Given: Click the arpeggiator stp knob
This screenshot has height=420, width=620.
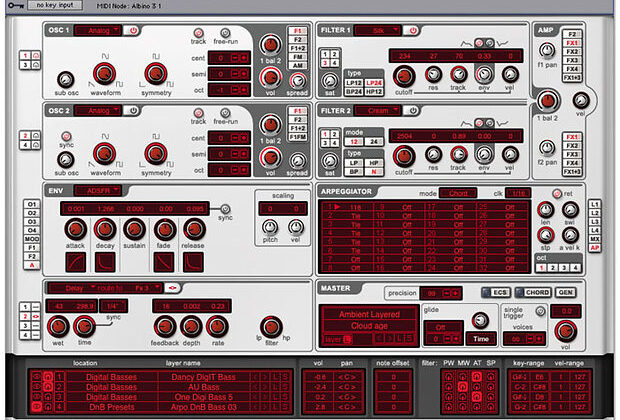Looking at the screenshot, I should point(545,235).
